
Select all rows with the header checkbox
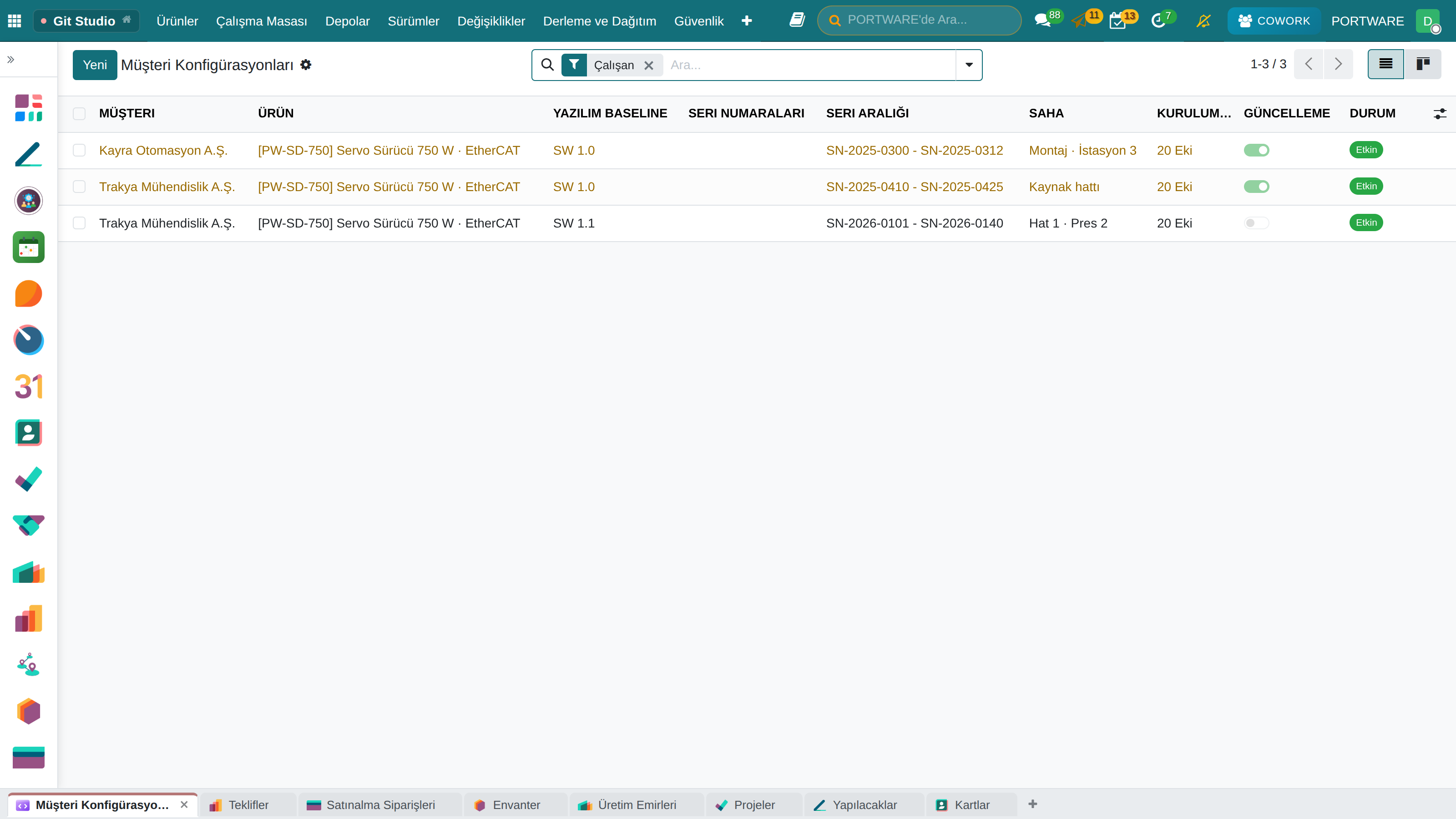coord(79,114)
